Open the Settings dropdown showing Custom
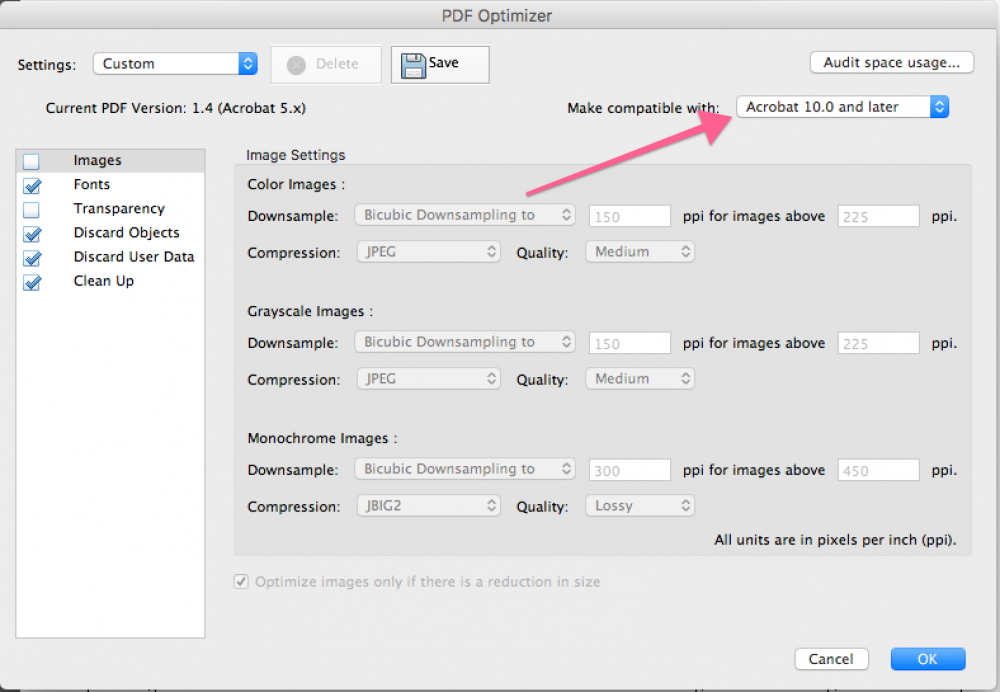 click(x=174, y=62)
